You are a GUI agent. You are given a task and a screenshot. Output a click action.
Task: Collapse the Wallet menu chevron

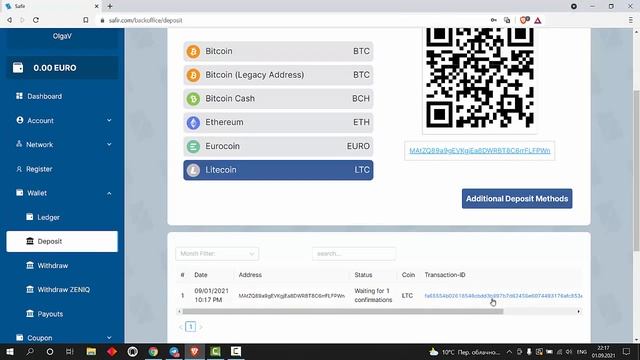coord(109,193)
